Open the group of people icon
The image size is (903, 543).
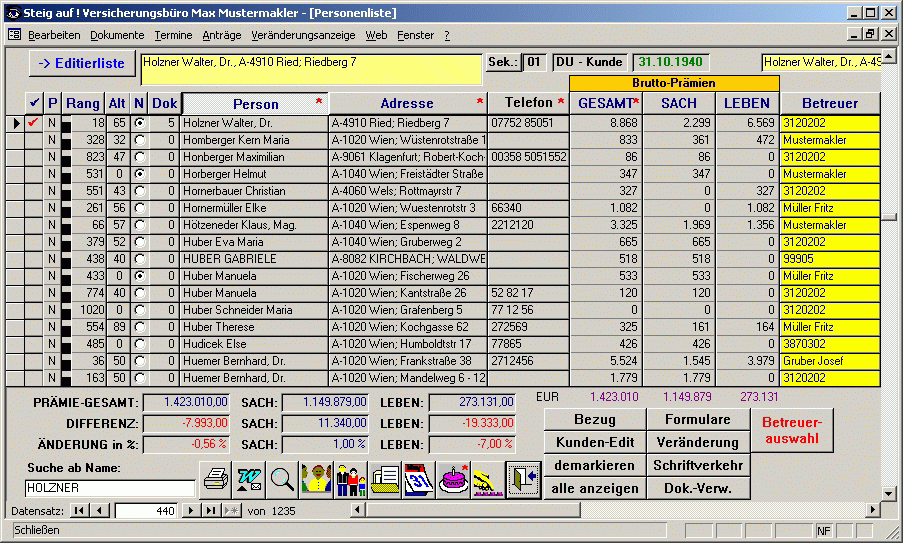(317, 480)
